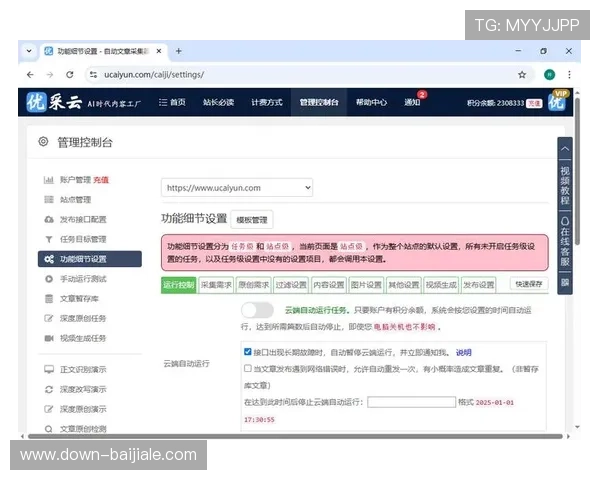Close the 功能细节设置 browser tab
The width and height of the screenshot is (600, 480).
[x=159, y=51]
